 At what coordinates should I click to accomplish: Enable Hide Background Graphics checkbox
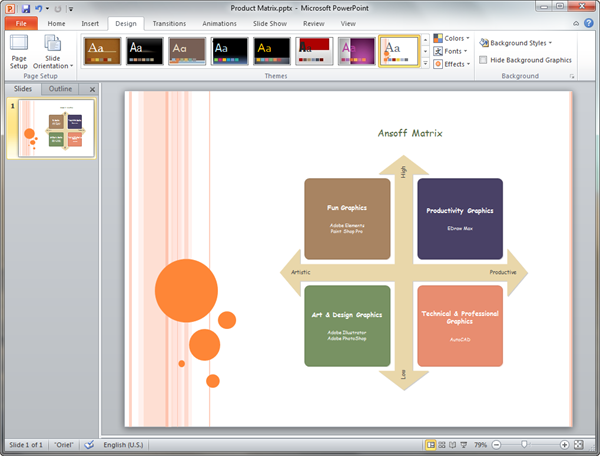(x=484, y=60)
